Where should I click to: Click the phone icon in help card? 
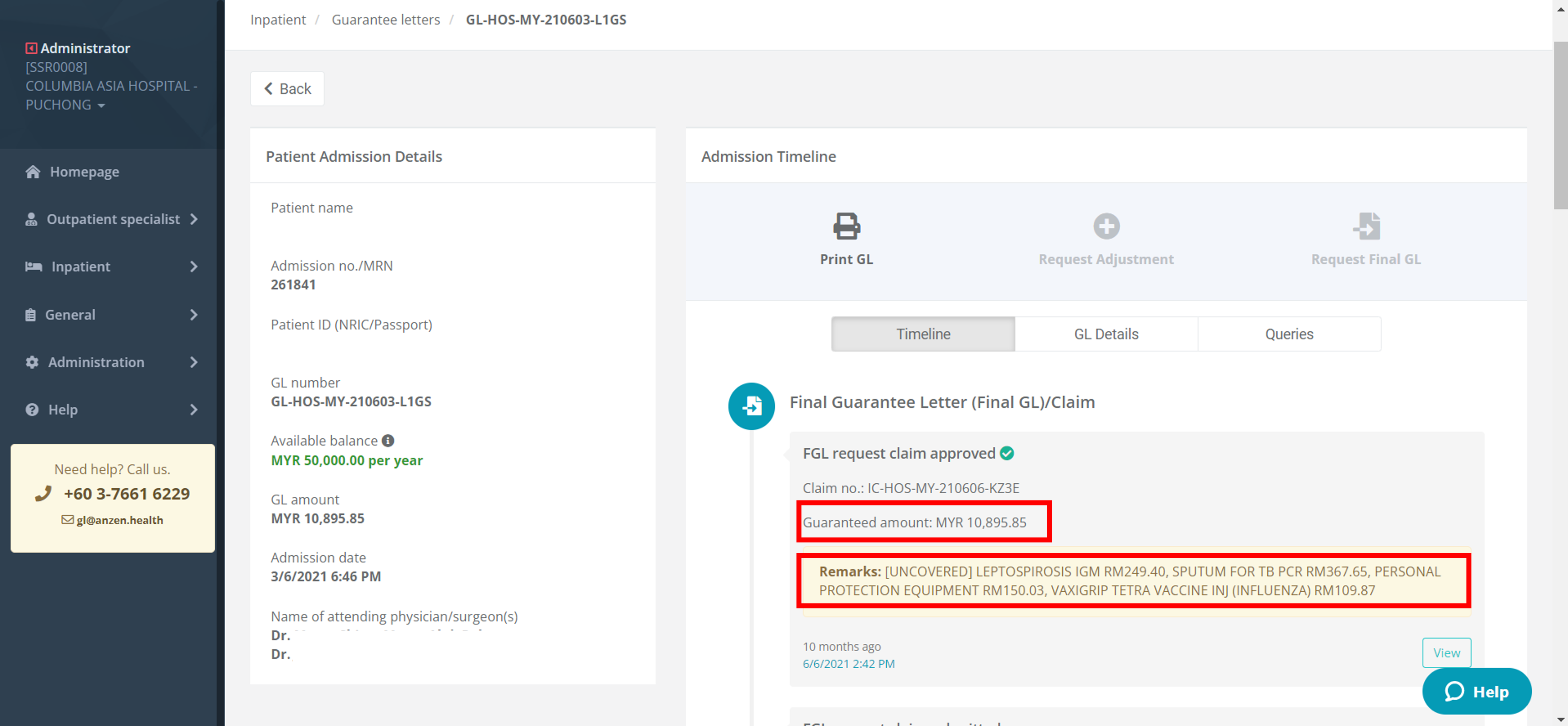tap(43, 494)
